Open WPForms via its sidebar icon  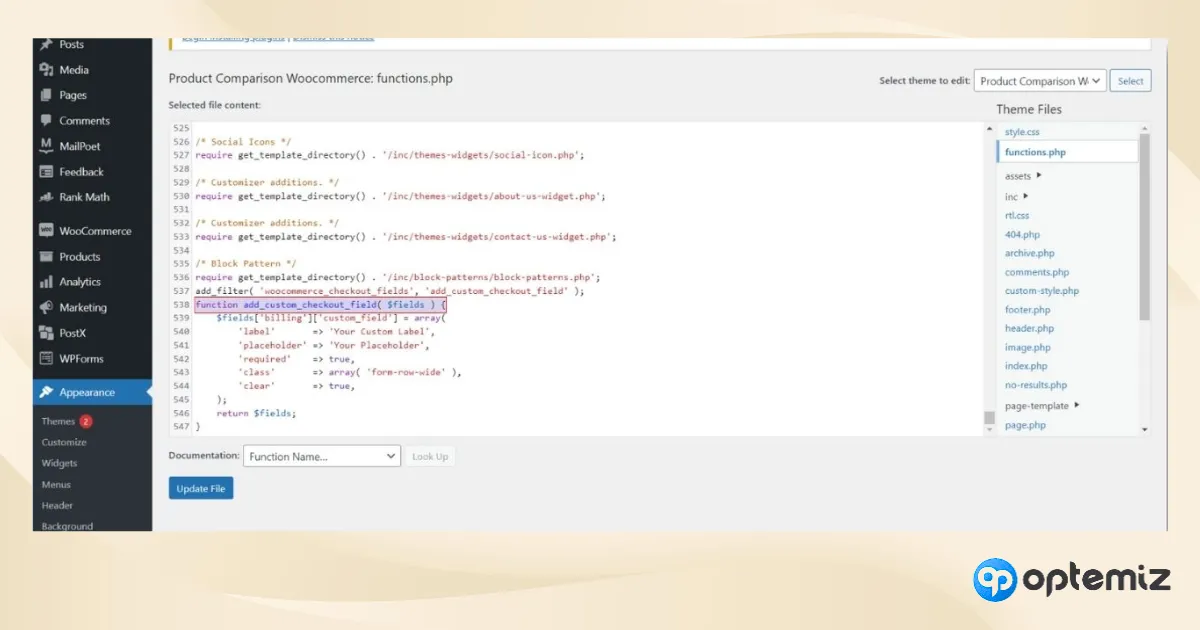click(x=46, y=359)
